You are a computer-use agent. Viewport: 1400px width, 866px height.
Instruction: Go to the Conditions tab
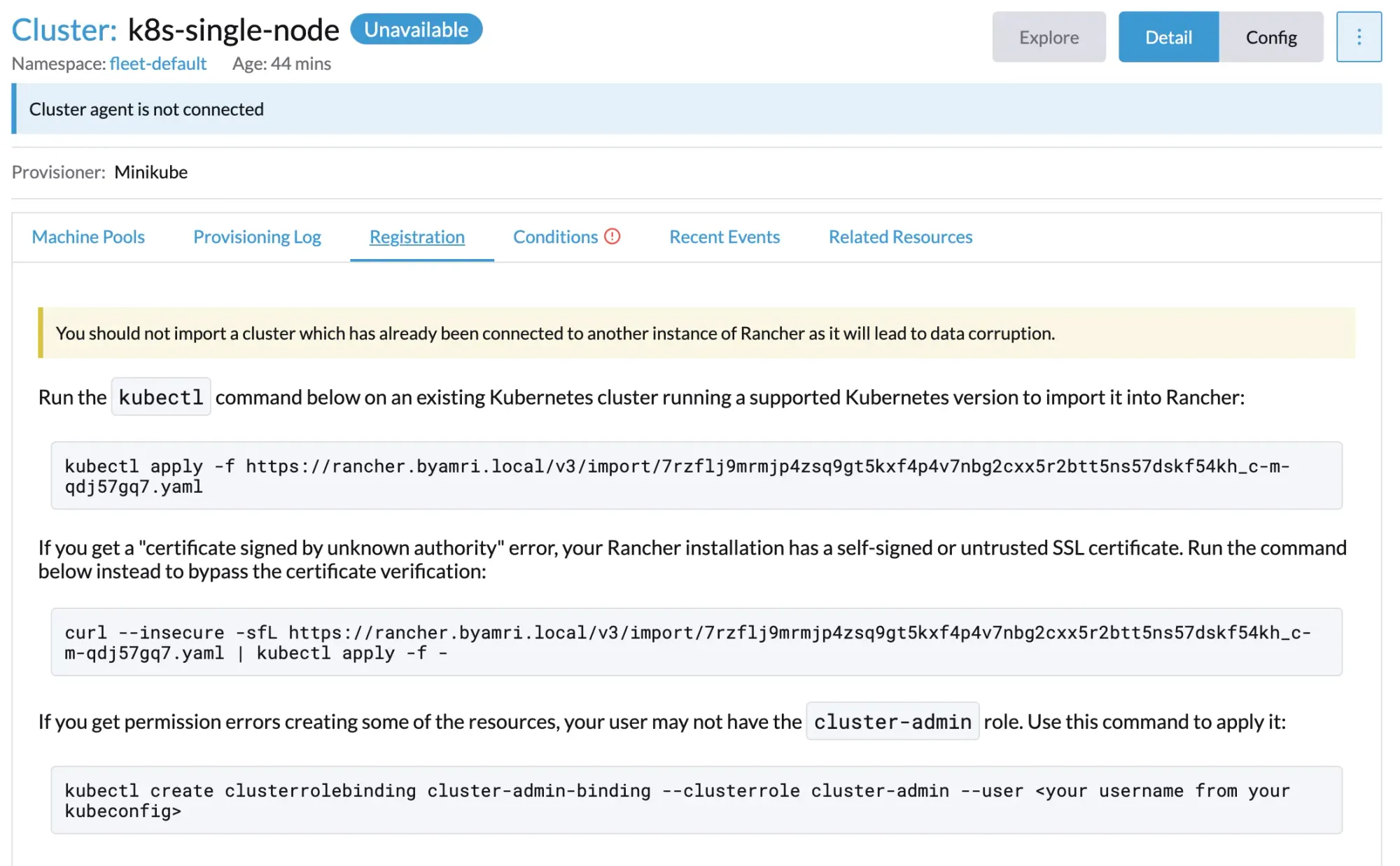click(x=555, y=237)
